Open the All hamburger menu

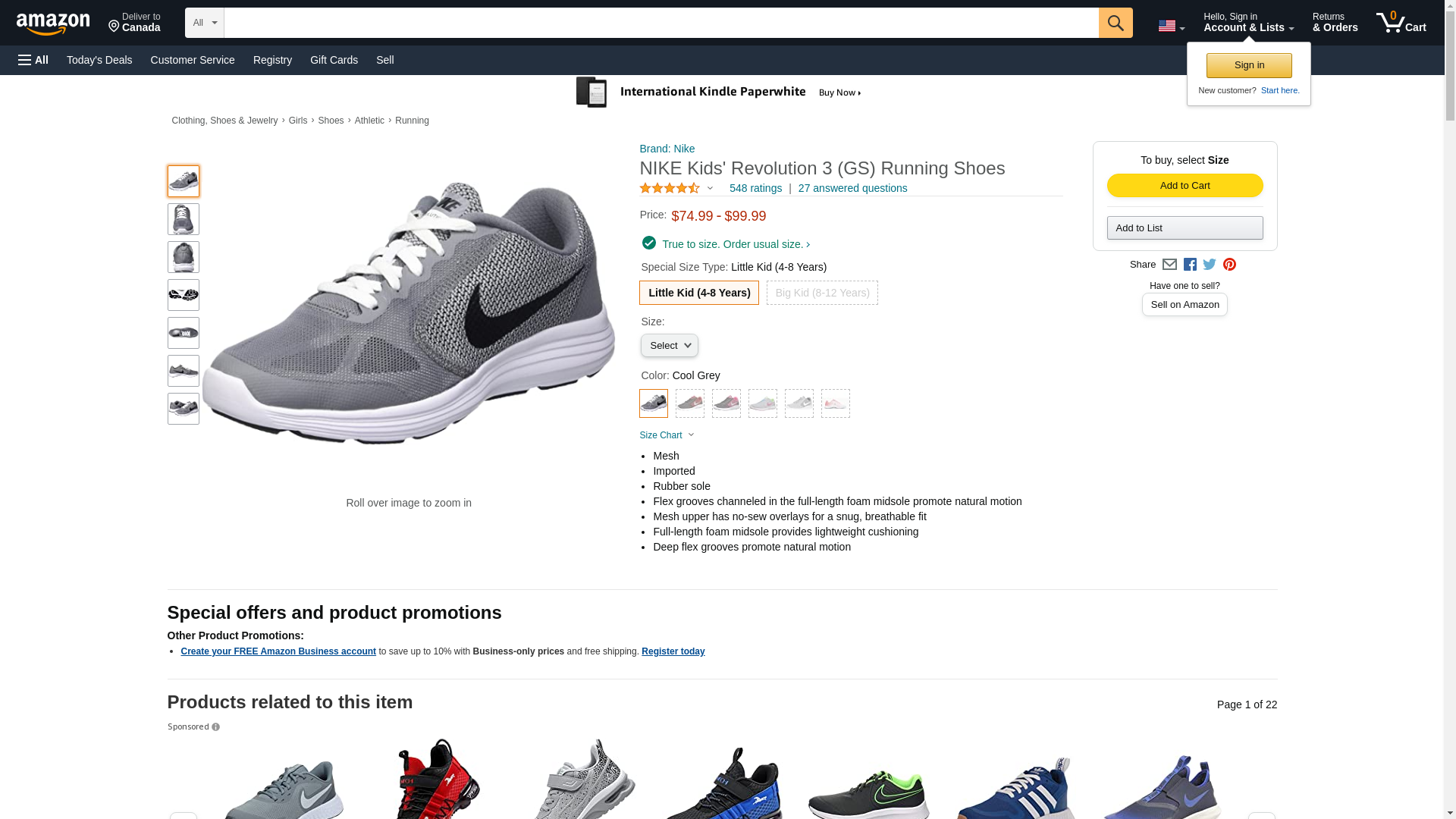(x=33, y=60)
